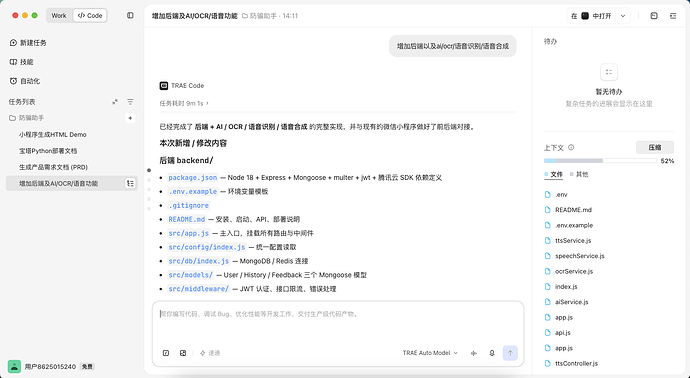
Task: Click the folder icon next to 防骗助手 in header
Action: point(245,16)
